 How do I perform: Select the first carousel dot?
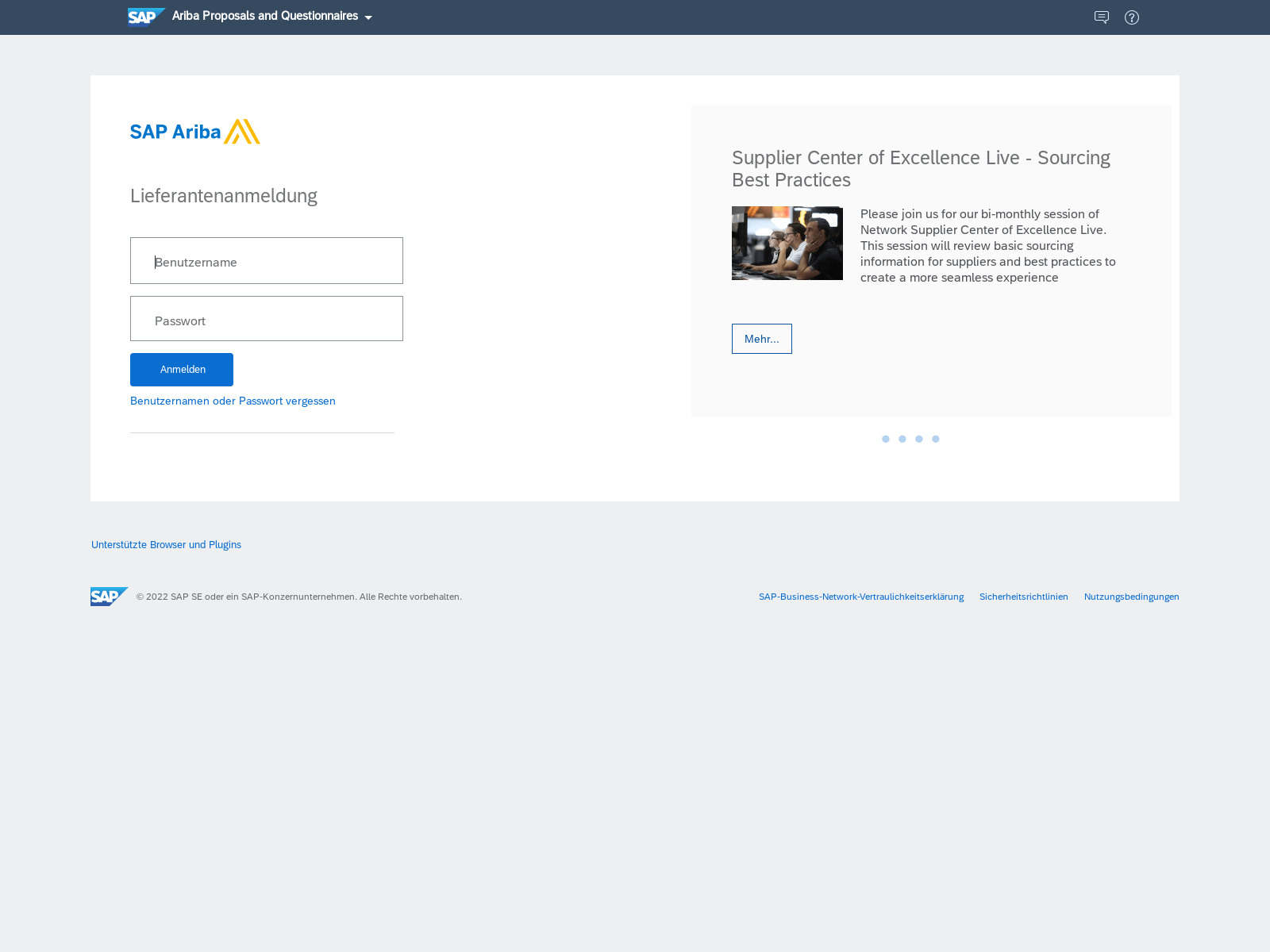coord(886,439)
